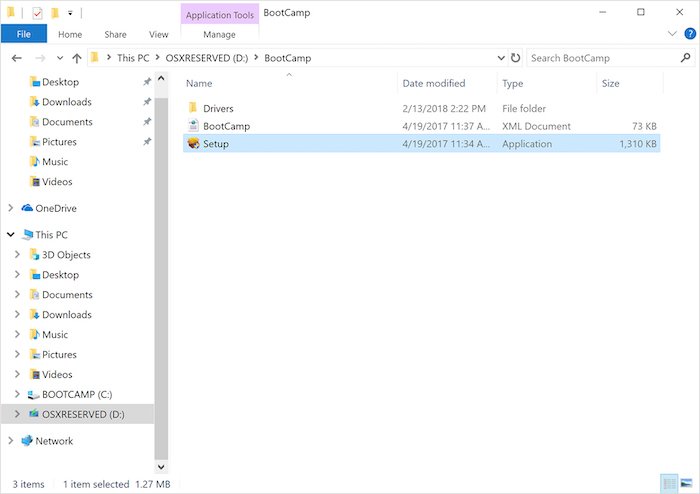
Task: Click BootCamp in the address path
Action: 288,58
